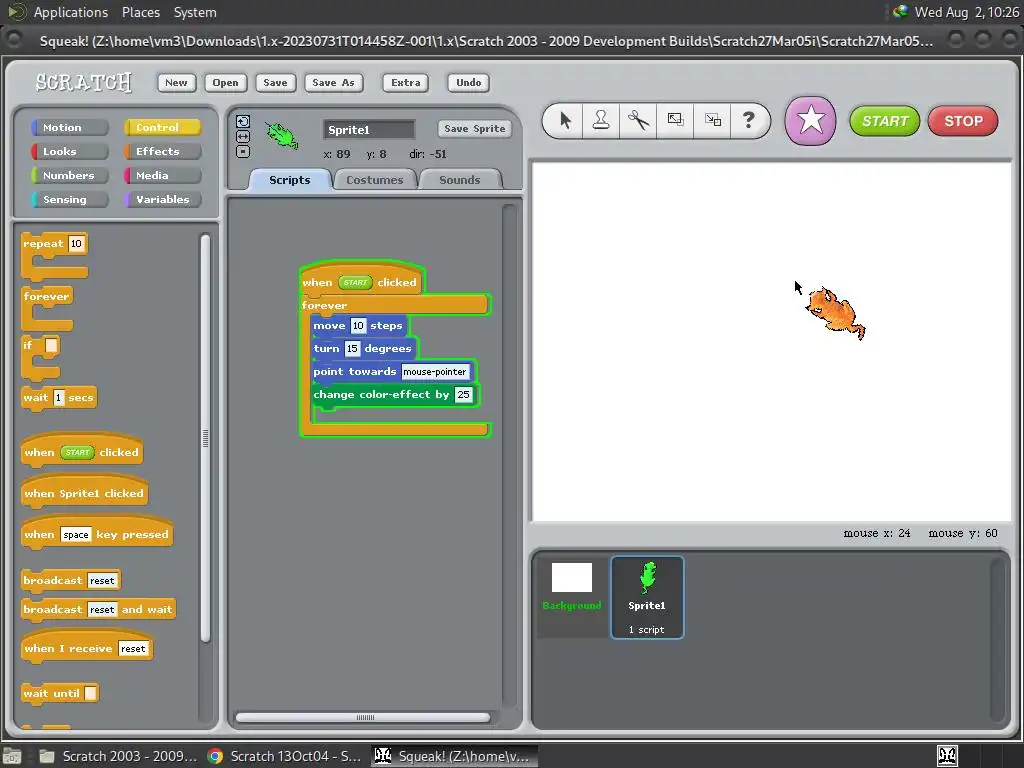1024x768 pixels.
Task: Choose the left-right flip rotation style icon
Action: point(243,136)
